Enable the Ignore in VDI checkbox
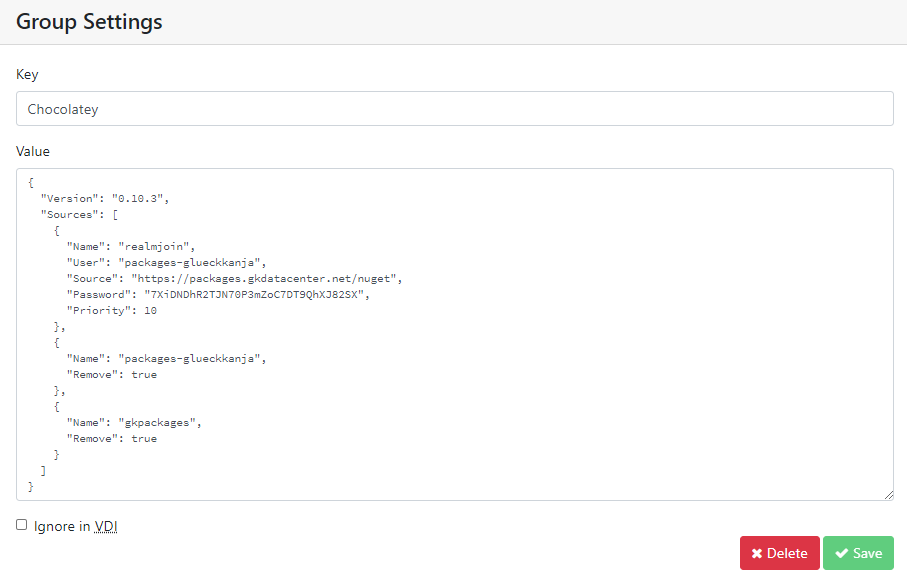 22,525
